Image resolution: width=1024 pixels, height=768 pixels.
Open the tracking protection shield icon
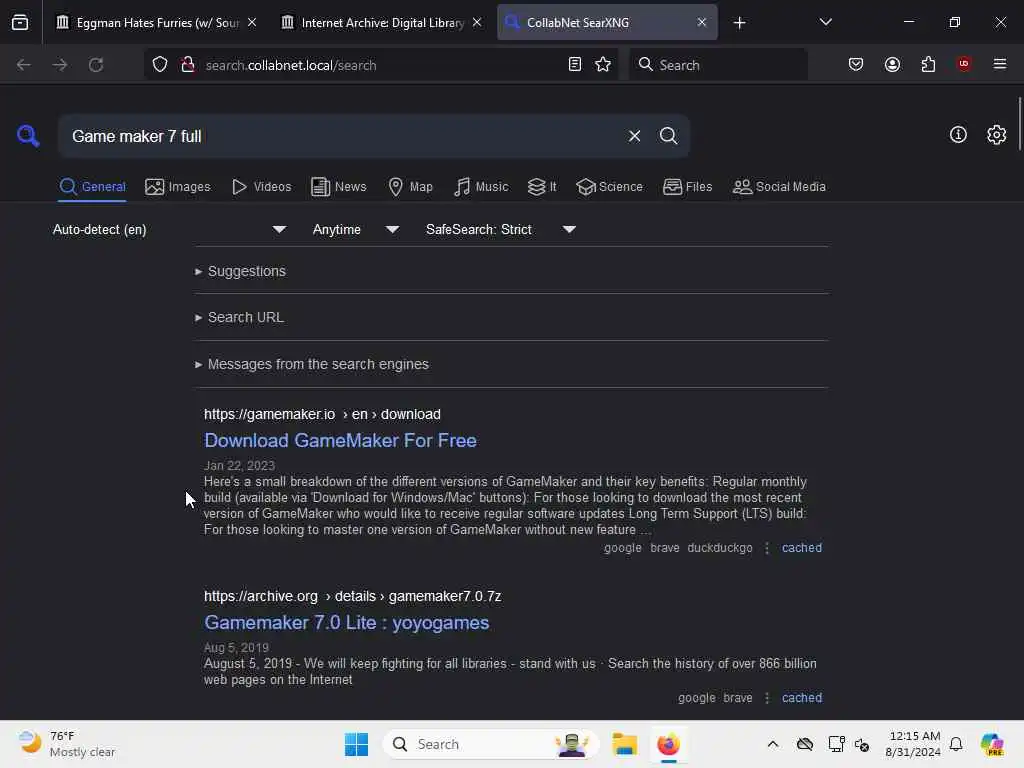click(160, 64)
